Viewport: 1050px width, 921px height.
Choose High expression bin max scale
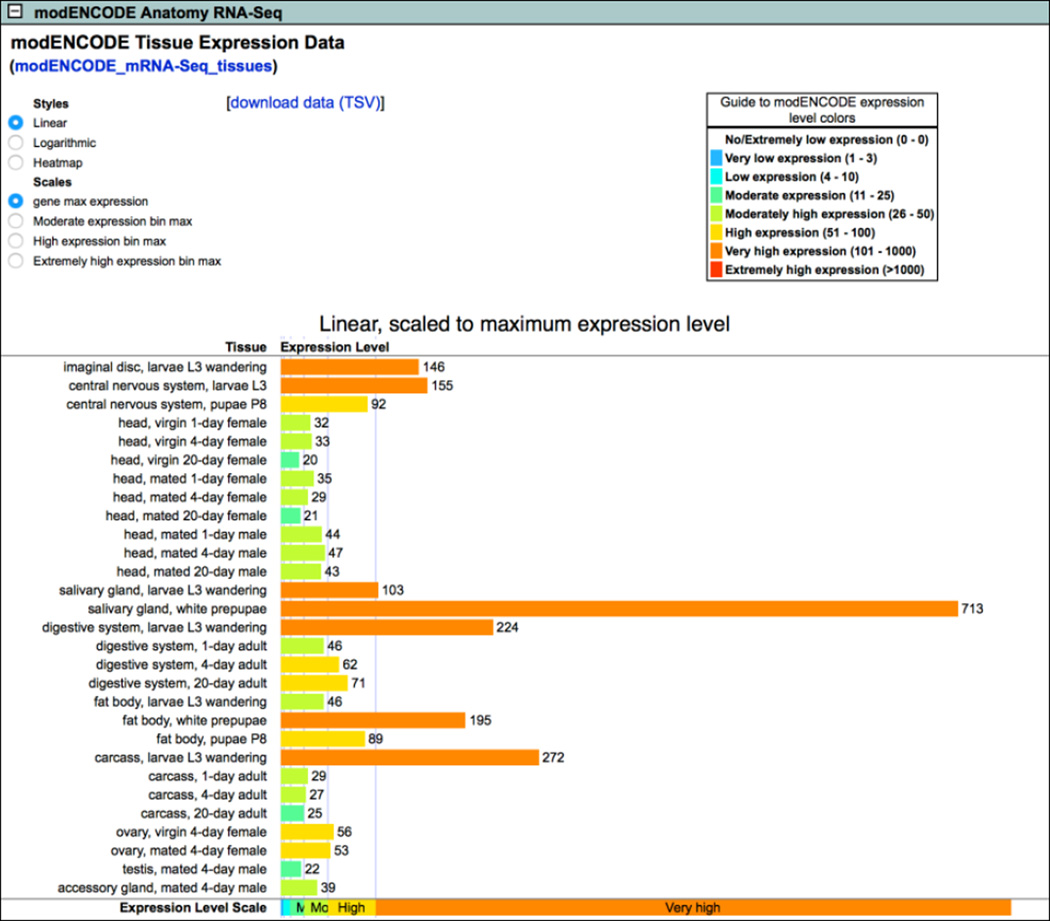15,241
